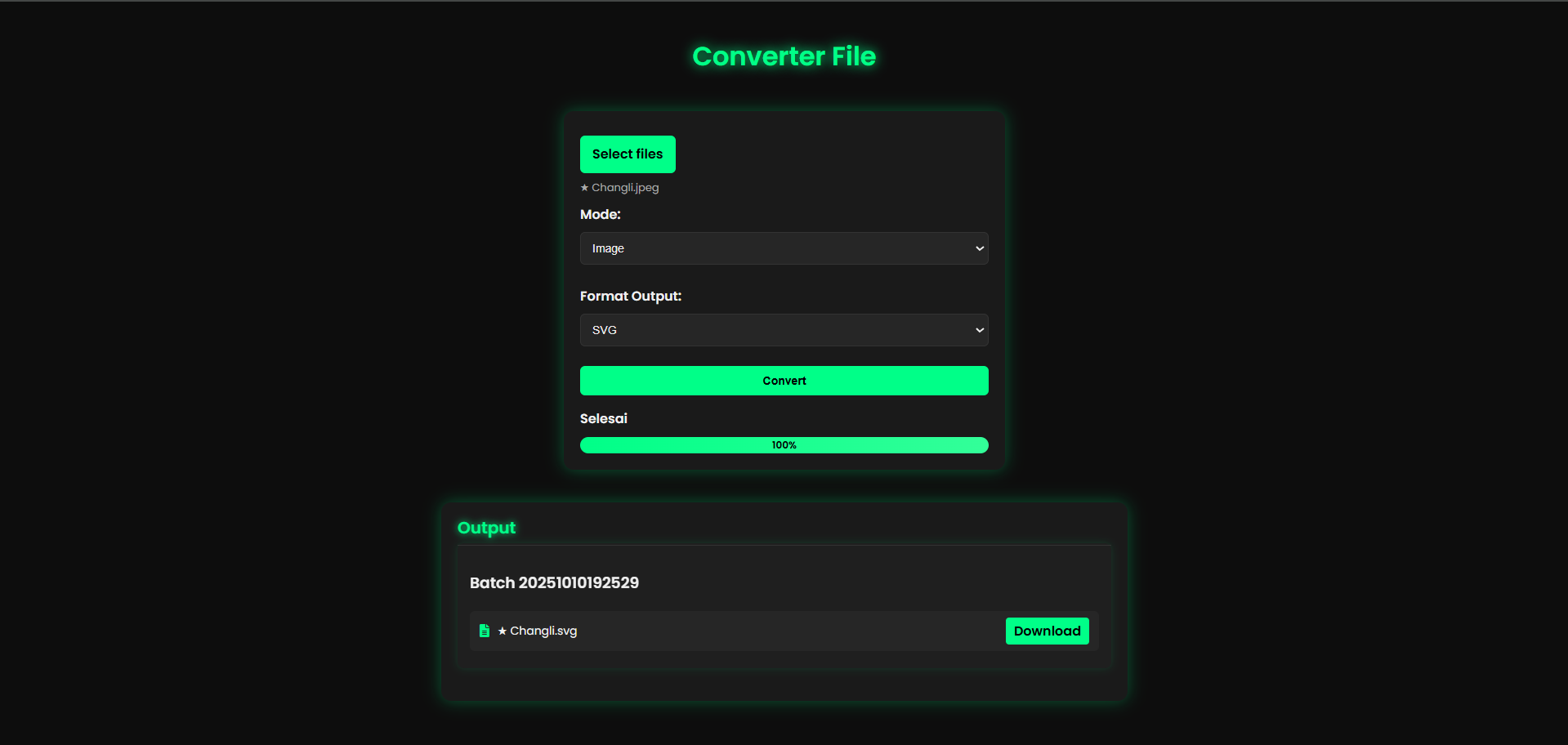Image resolution: width=1568 pixels, height=745 pixels.
Task: Click the 100% progress bar
Action: tap(783, 444)
